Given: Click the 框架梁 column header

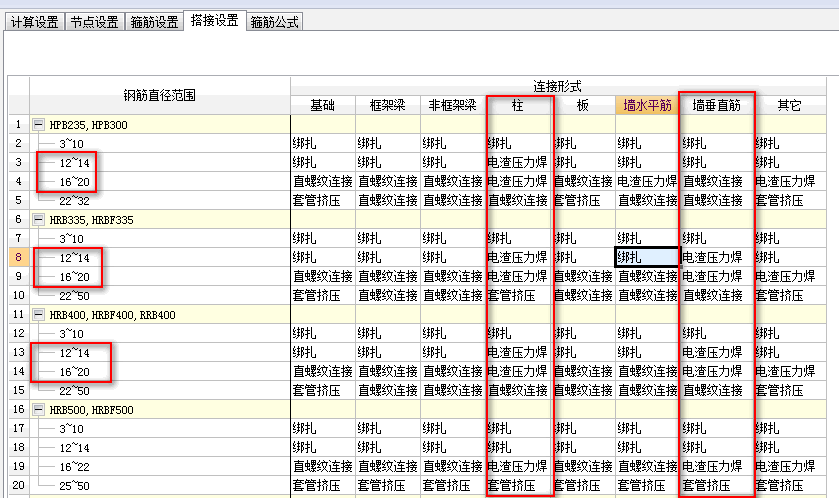Looking at the screenshot, I should [x=388, y=105].
